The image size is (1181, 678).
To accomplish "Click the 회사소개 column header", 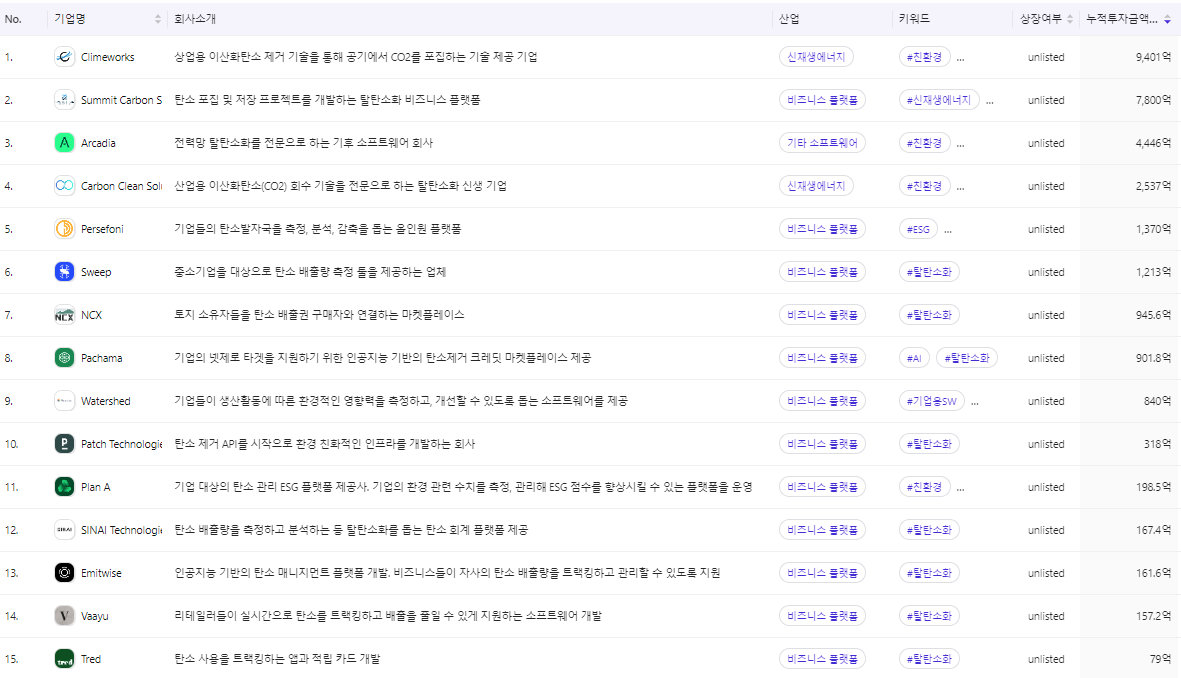I will 195,19.
